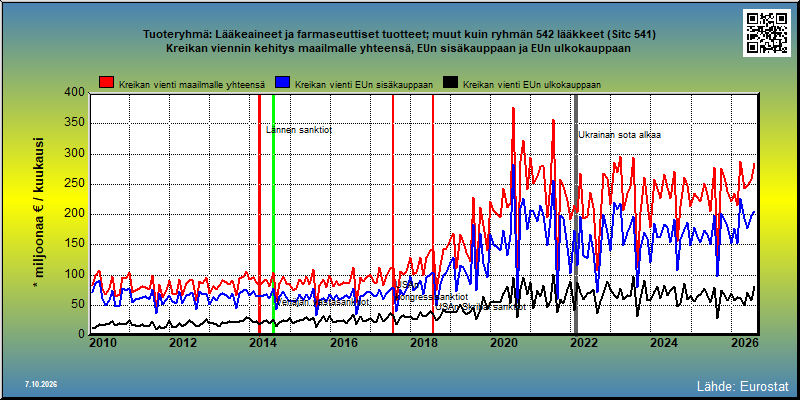Click the x-axis label 2014
This screenshot has width=800, height=400.
(263, 342)
